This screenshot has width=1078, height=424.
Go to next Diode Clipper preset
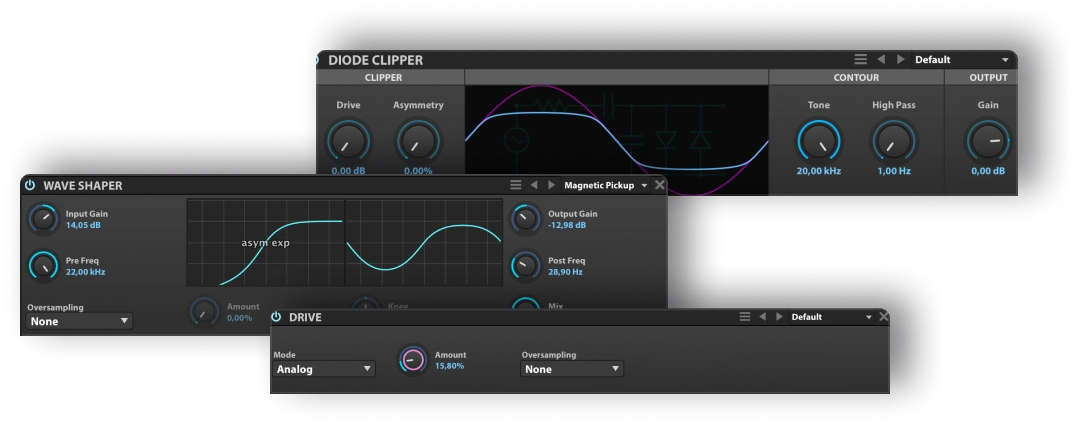[x=900, y=60]
